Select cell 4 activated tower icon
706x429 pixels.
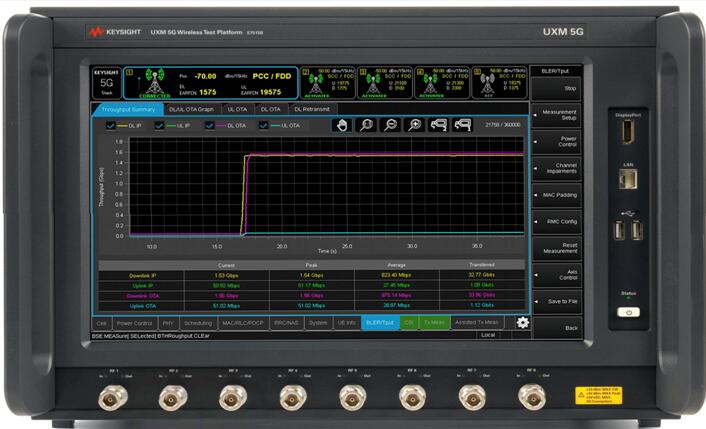(430, 81)
